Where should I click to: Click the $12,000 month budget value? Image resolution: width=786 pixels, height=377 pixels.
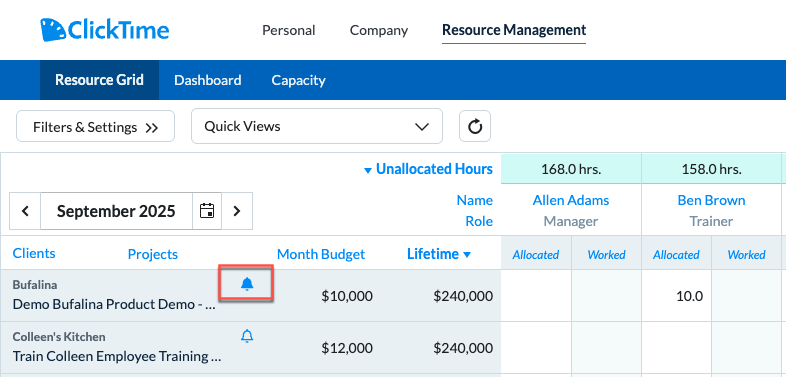pyautogui.click(x=347, y=348)
